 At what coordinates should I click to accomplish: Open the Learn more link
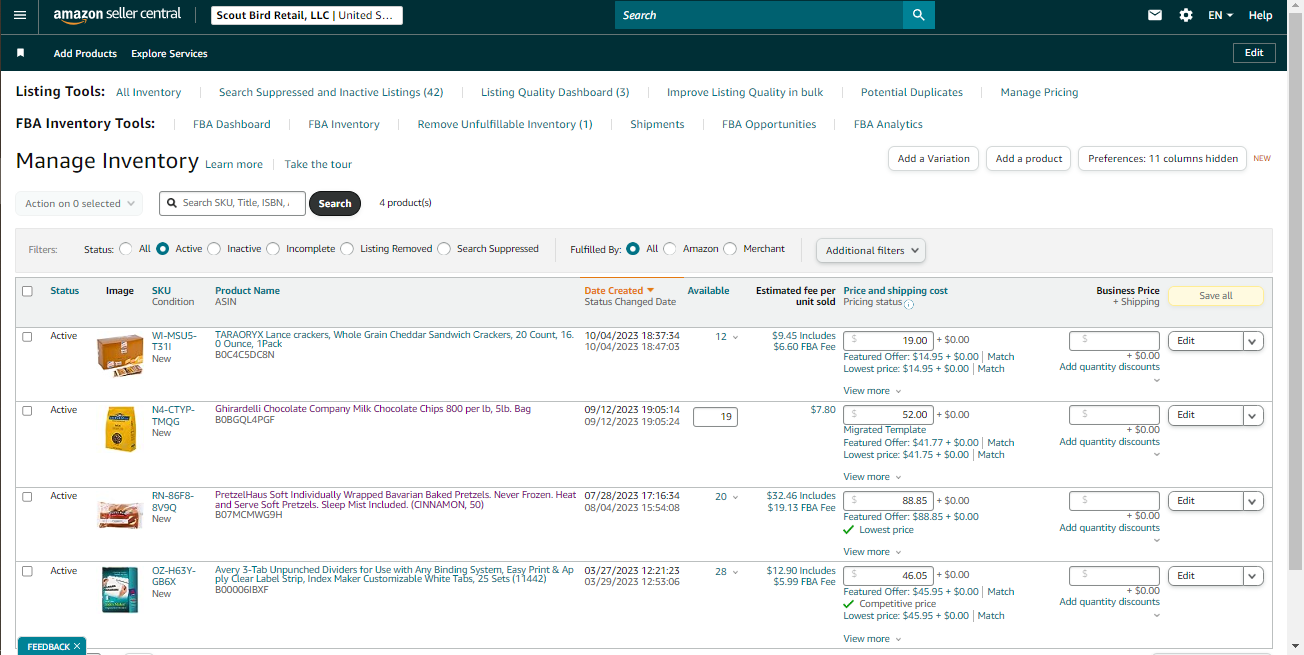pos(234,164)
